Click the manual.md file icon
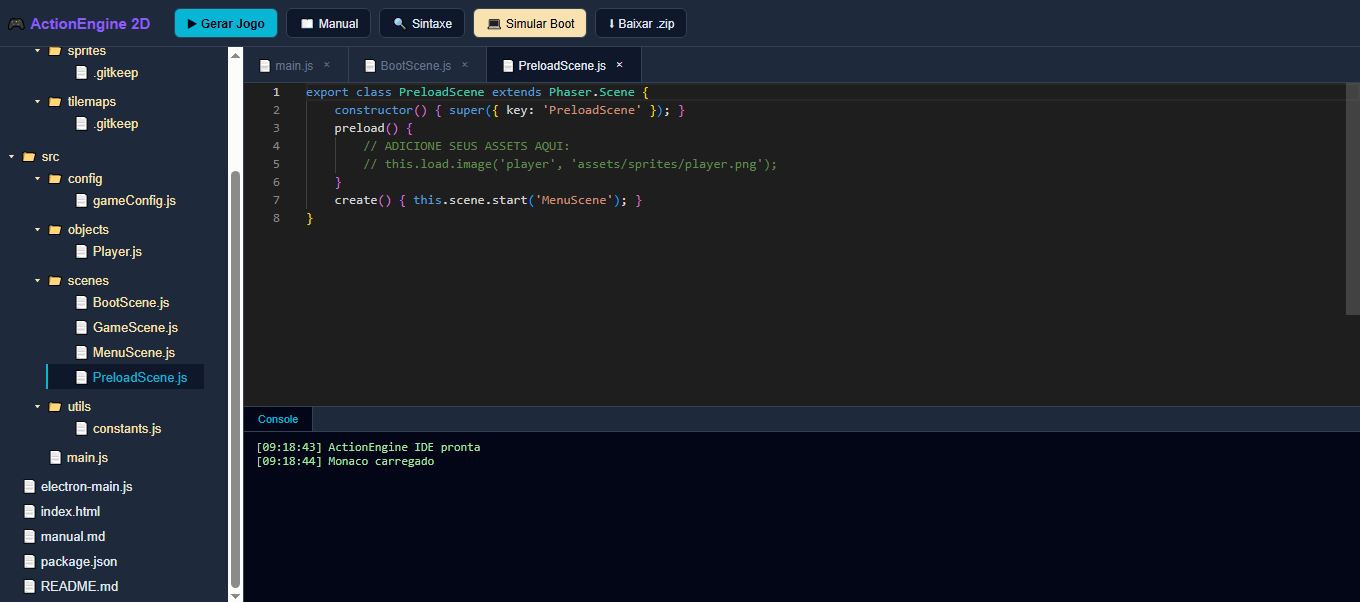The image size is (1360, 602). 29,536
